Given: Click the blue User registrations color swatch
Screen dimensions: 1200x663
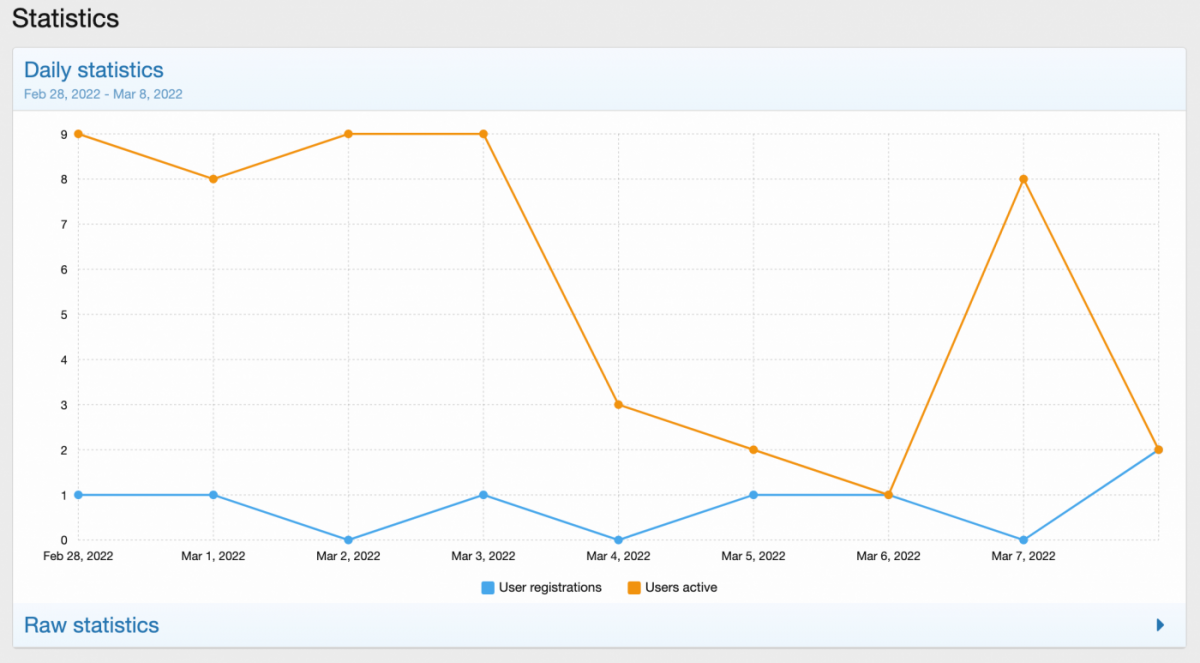Looking at the screenshot, I should (x=488, y=587).
